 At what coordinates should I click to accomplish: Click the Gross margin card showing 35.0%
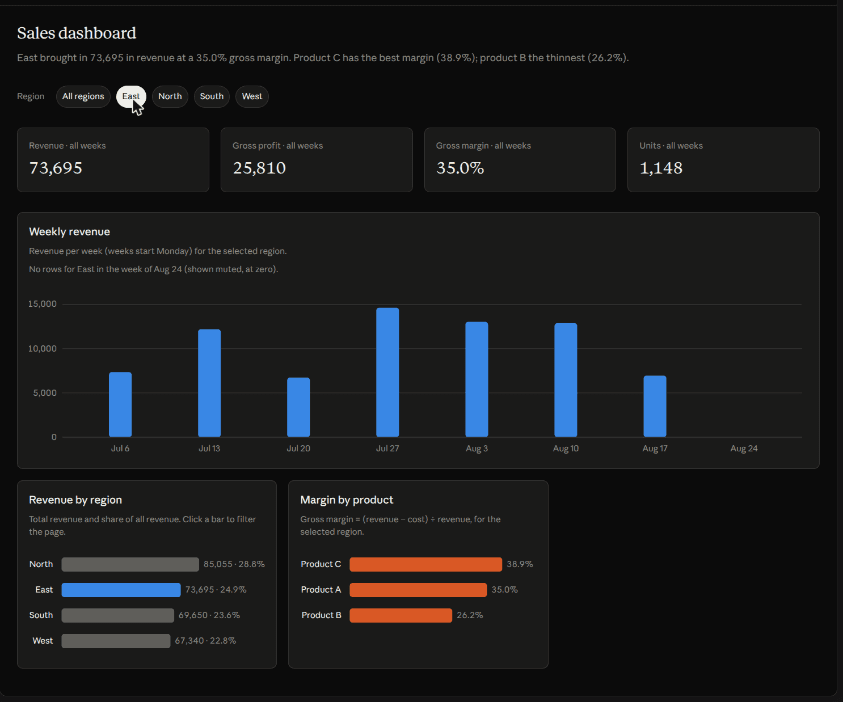click(x=520, y=160)
